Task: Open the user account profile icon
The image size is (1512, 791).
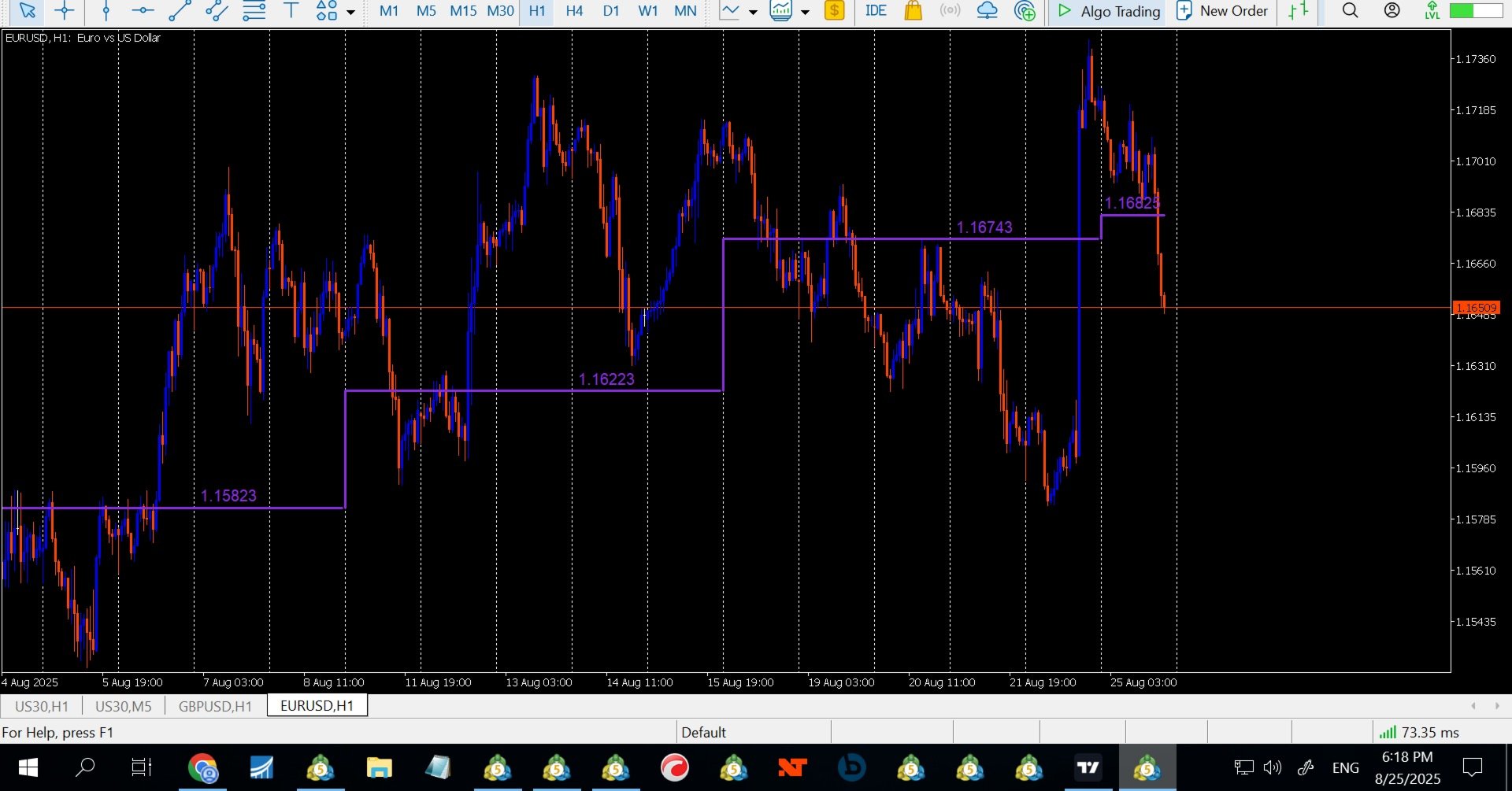Action: click(1392, 11)
